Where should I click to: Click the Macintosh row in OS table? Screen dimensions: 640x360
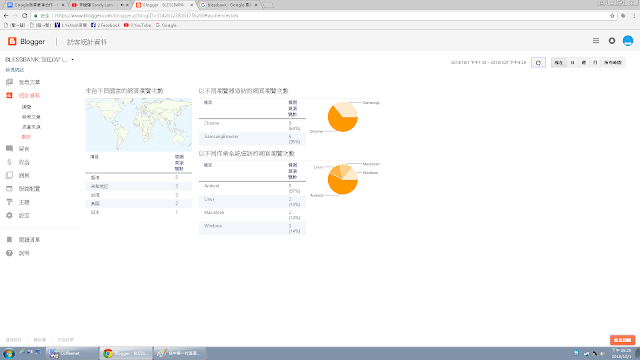tap(252, 215)
